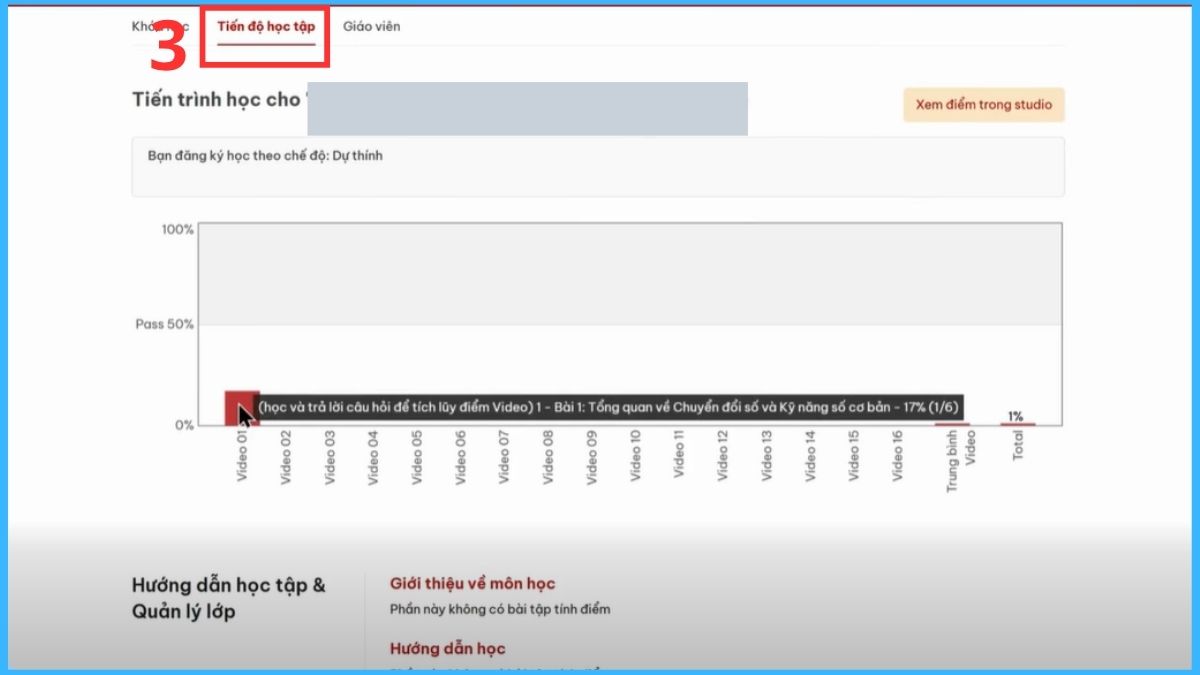
Task: Click the Trung bình Video axis label
Action: 961,462
